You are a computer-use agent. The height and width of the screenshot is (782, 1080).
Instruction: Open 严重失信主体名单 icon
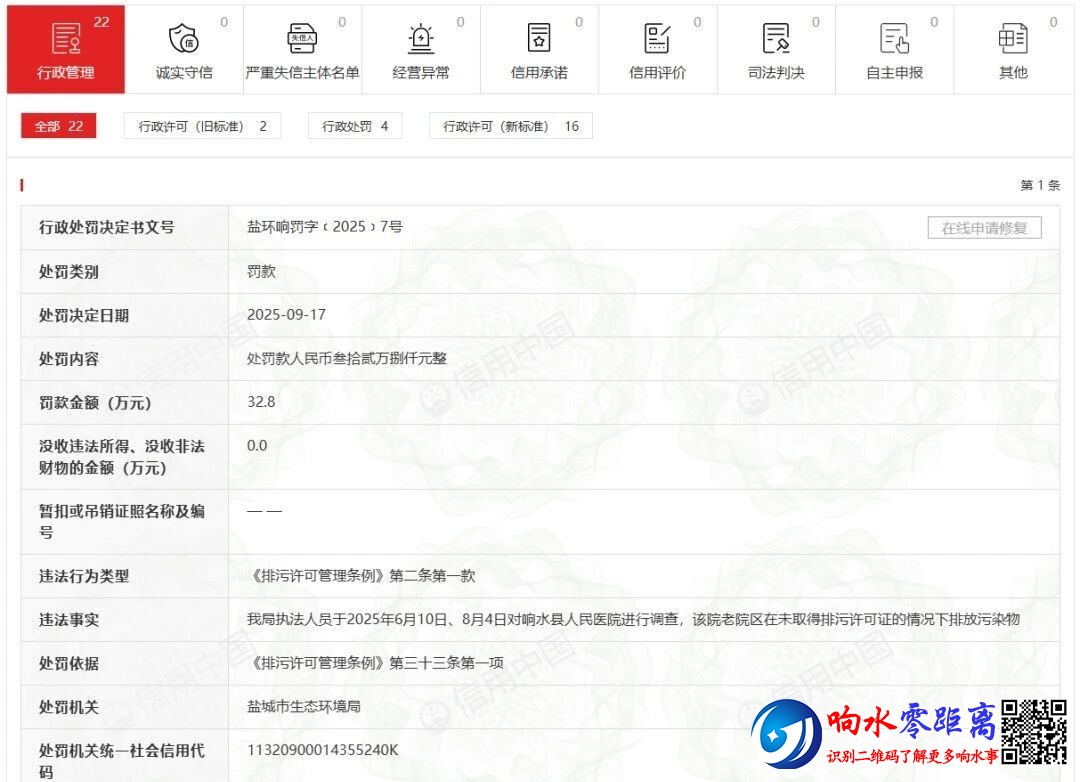(x=302, y=39)
